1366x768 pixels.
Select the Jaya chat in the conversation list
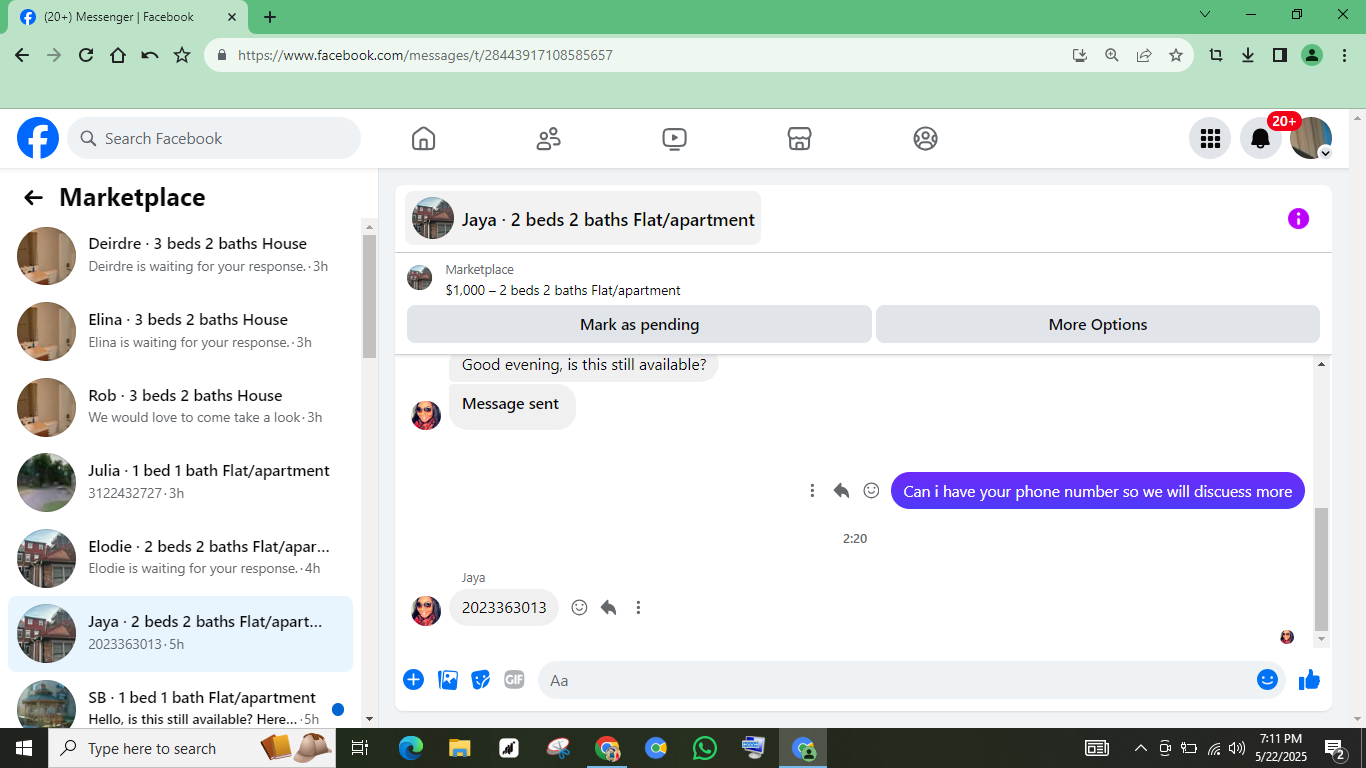coord(180,633)
